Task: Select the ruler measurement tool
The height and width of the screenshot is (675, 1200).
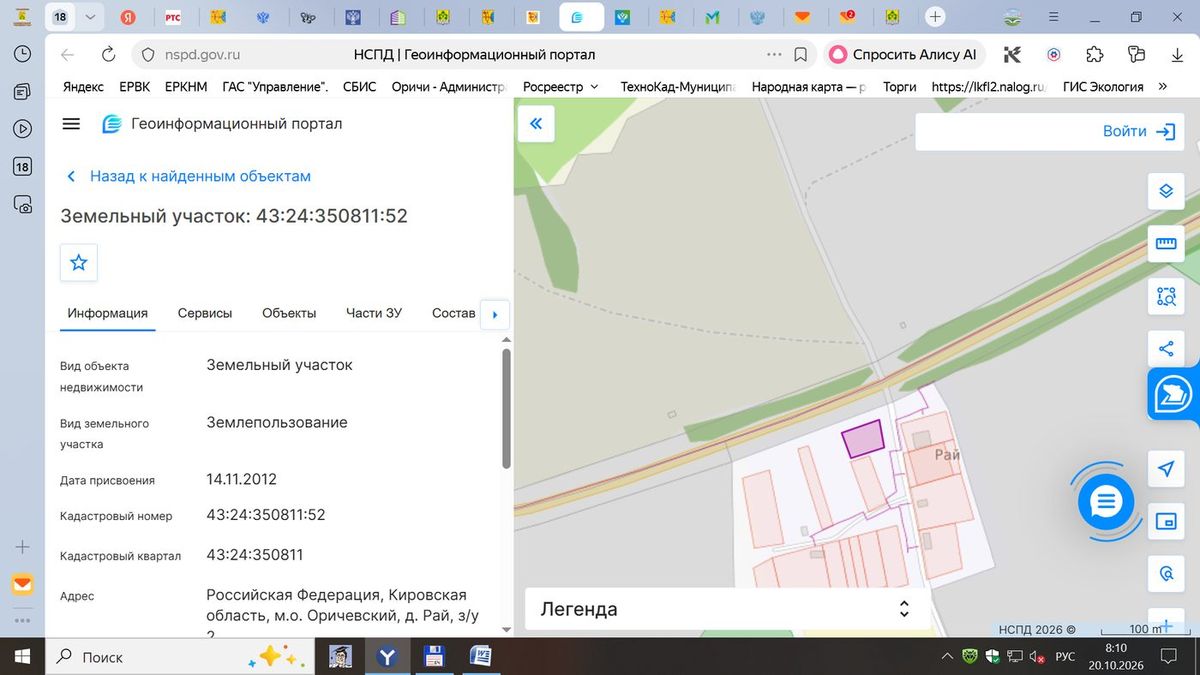Action: (1166, 243)
